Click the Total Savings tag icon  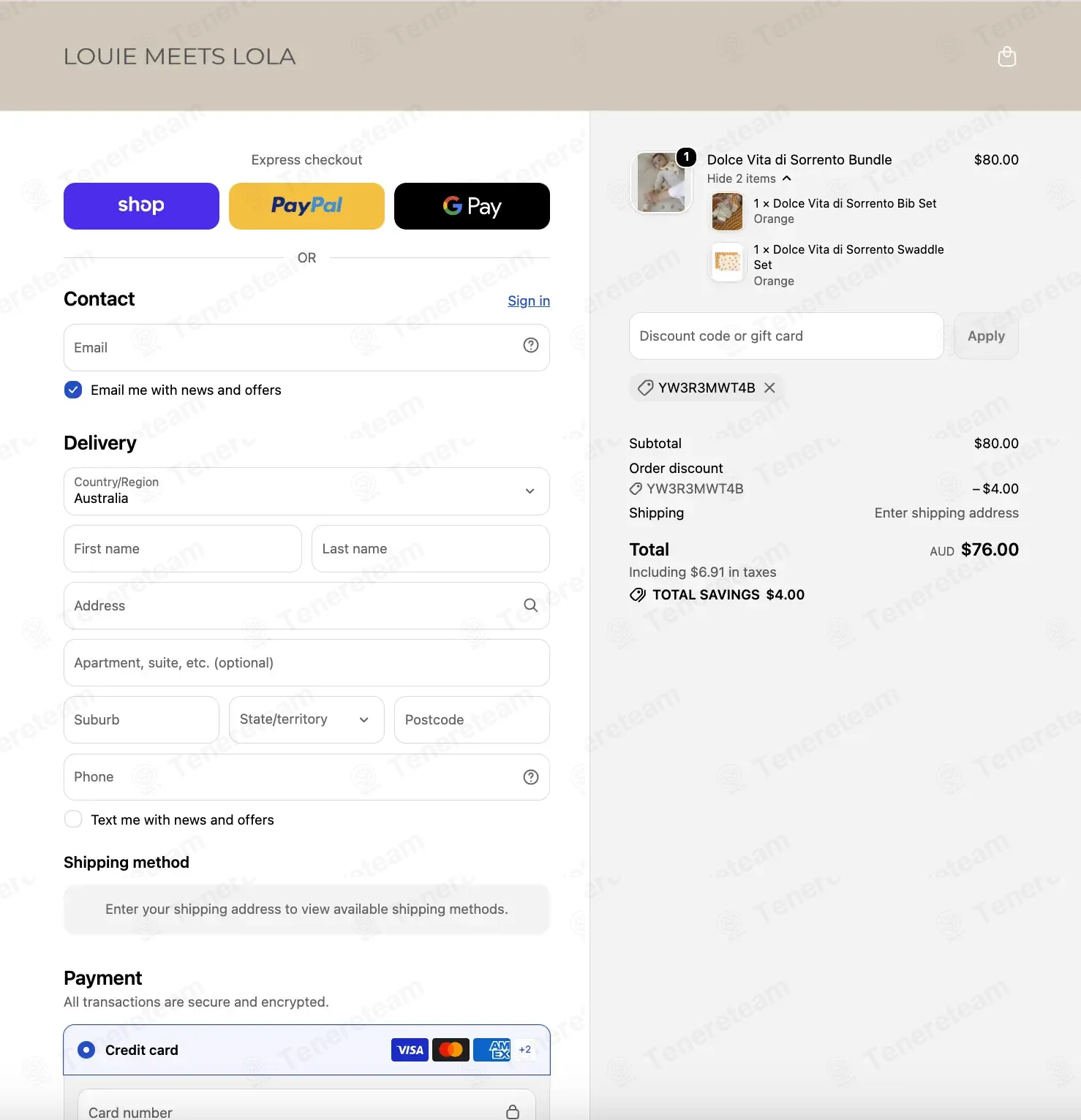638,595
